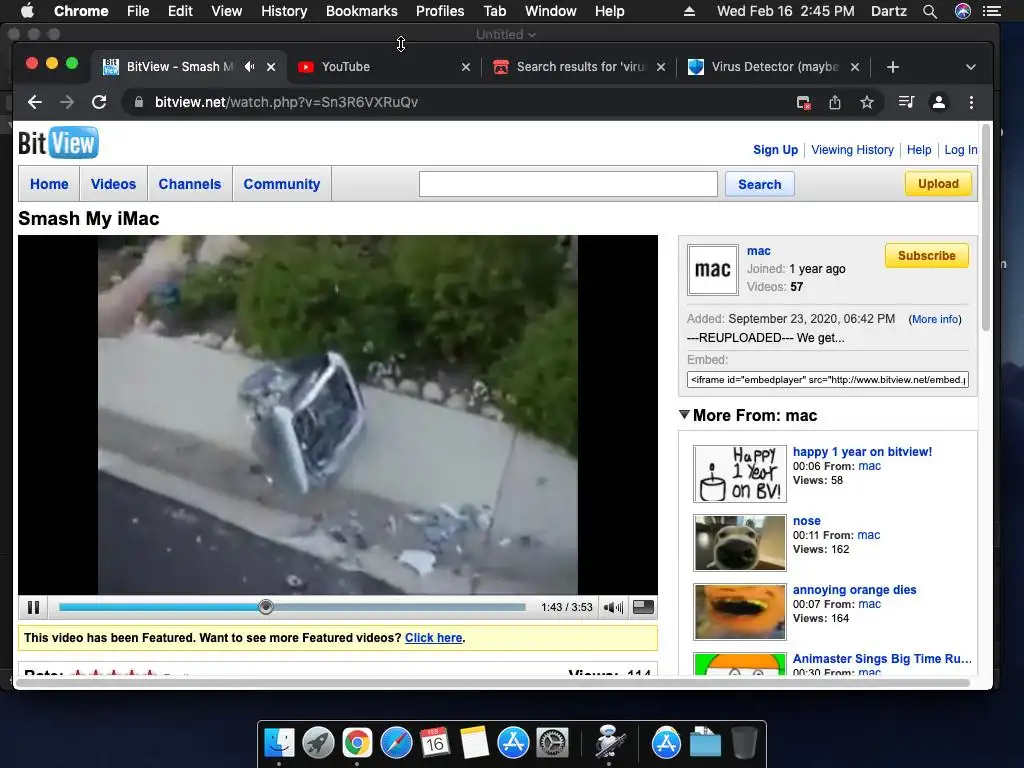Open the annoying orange dies thumbnail

739,612
